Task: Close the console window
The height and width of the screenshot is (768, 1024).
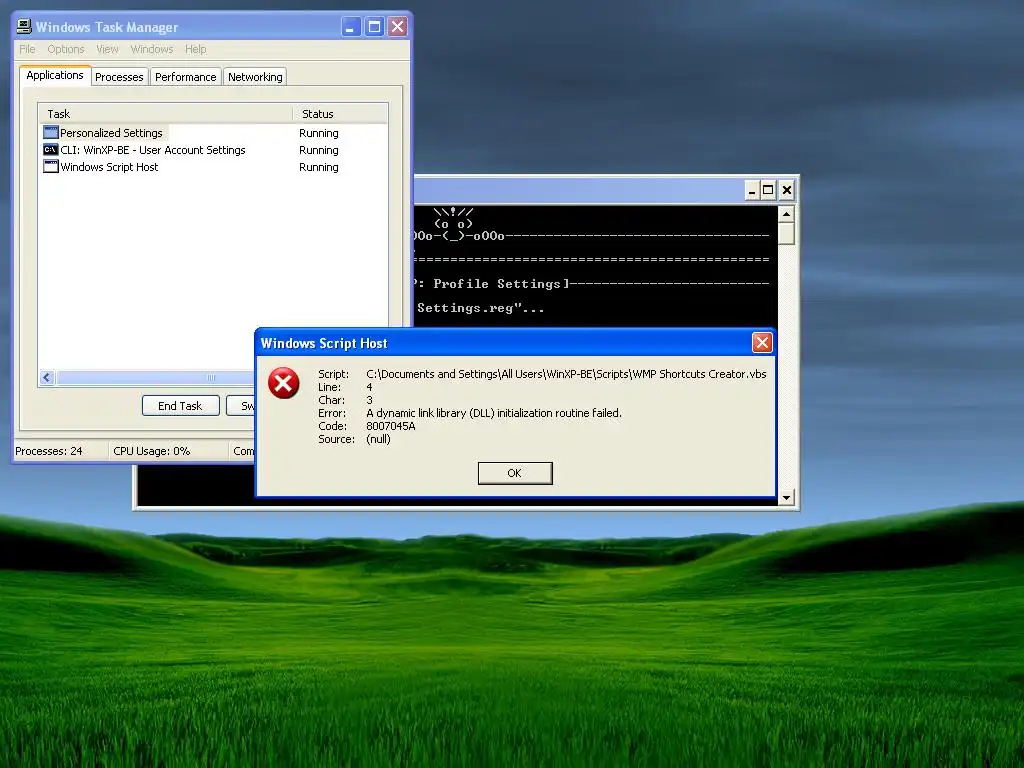Action: [x=787, y=191]
